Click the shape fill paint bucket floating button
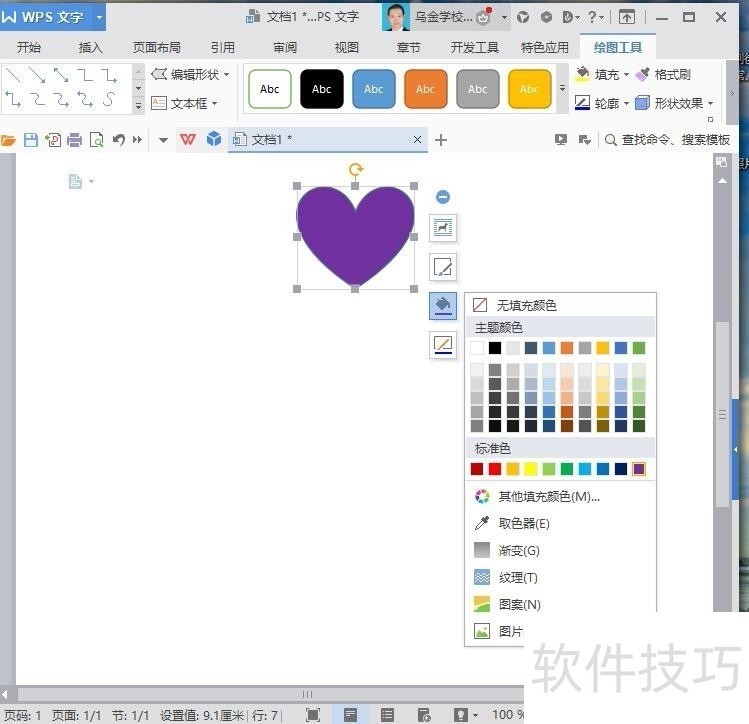This screenshot has width=749, height=724. click(x=443, y=305)
